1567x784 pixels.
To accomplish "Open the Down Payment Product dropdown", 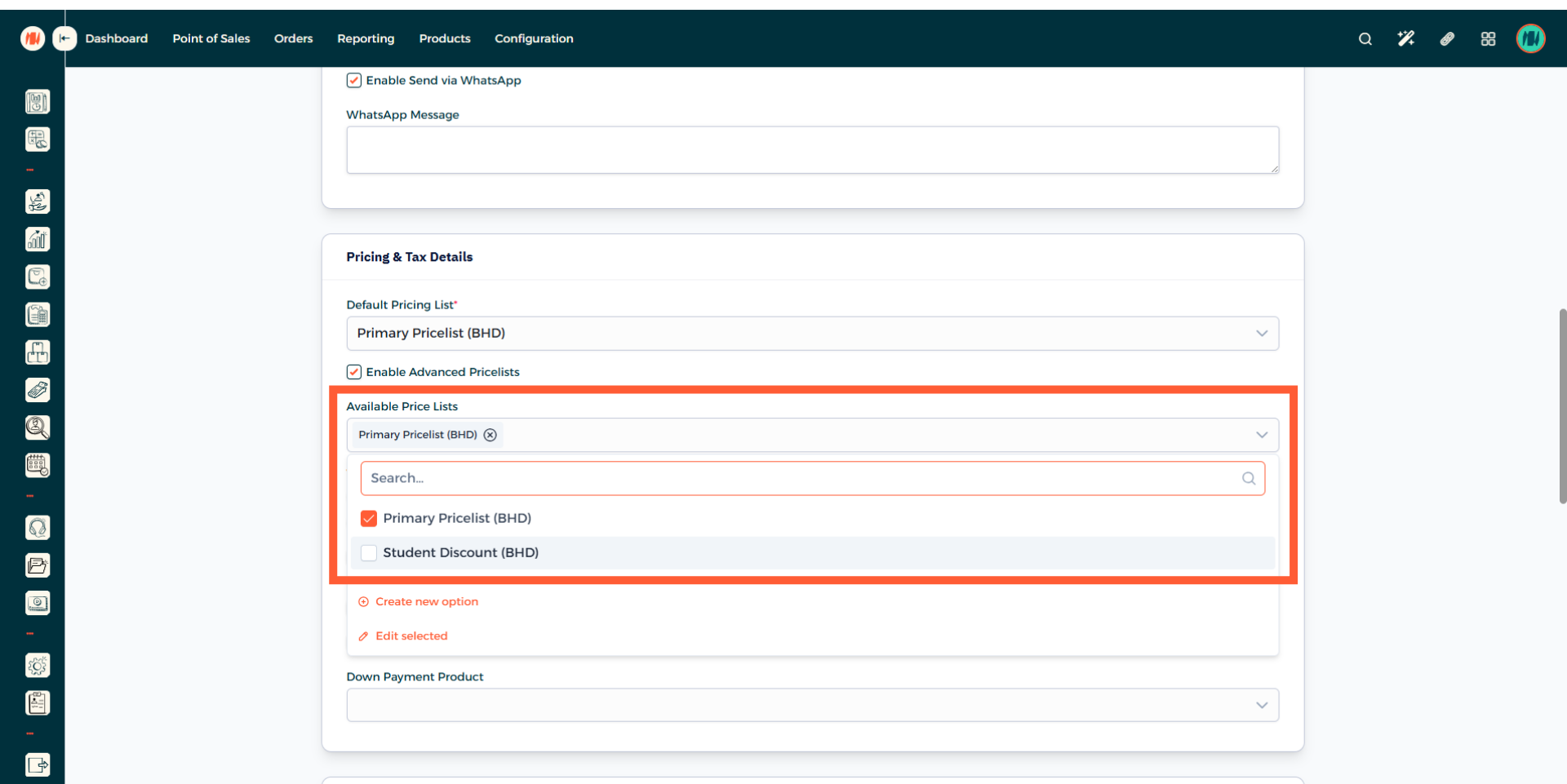I will 811,705.
